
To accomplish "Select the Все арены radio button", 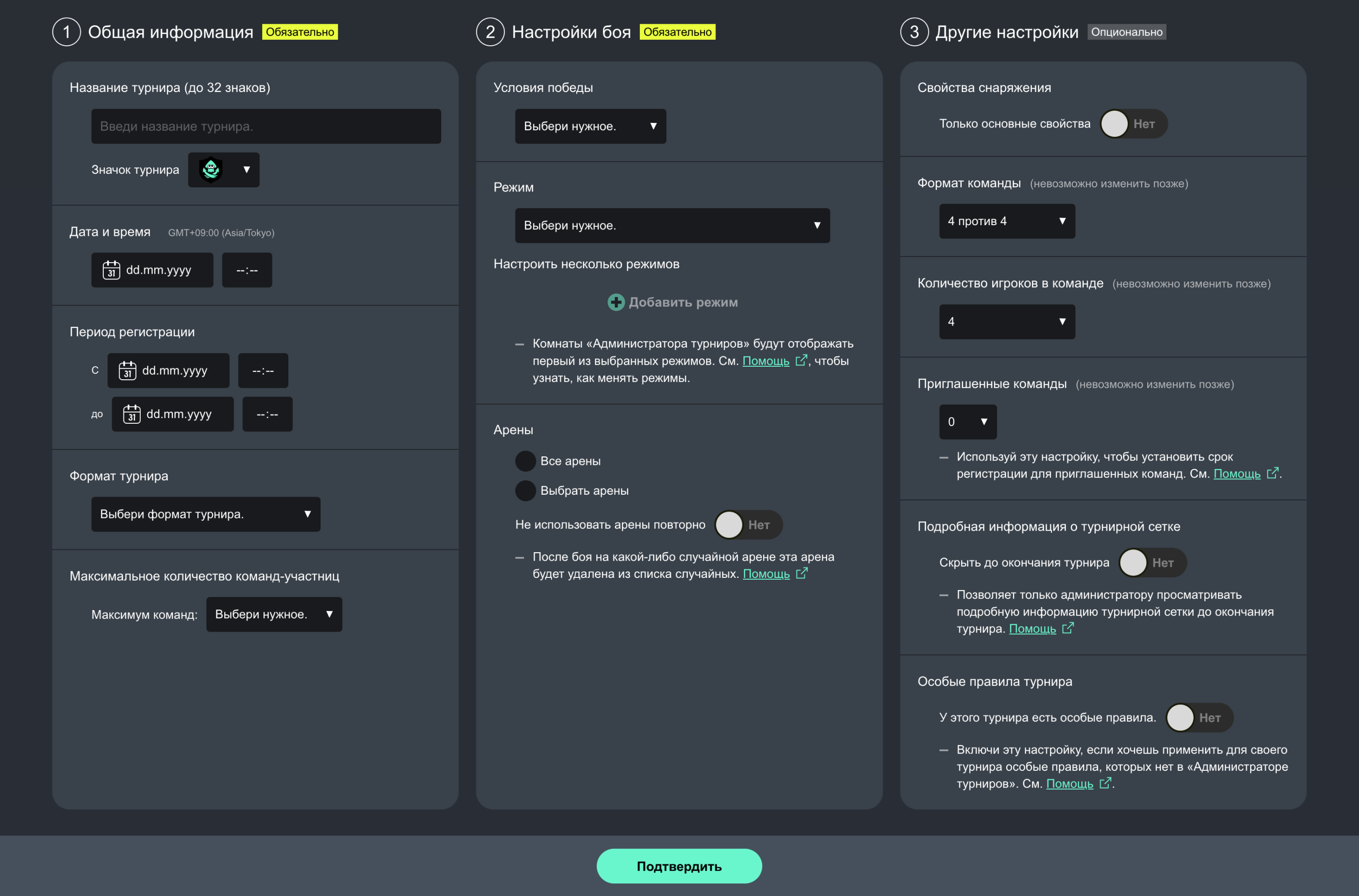I will click(x=525, y=461).
